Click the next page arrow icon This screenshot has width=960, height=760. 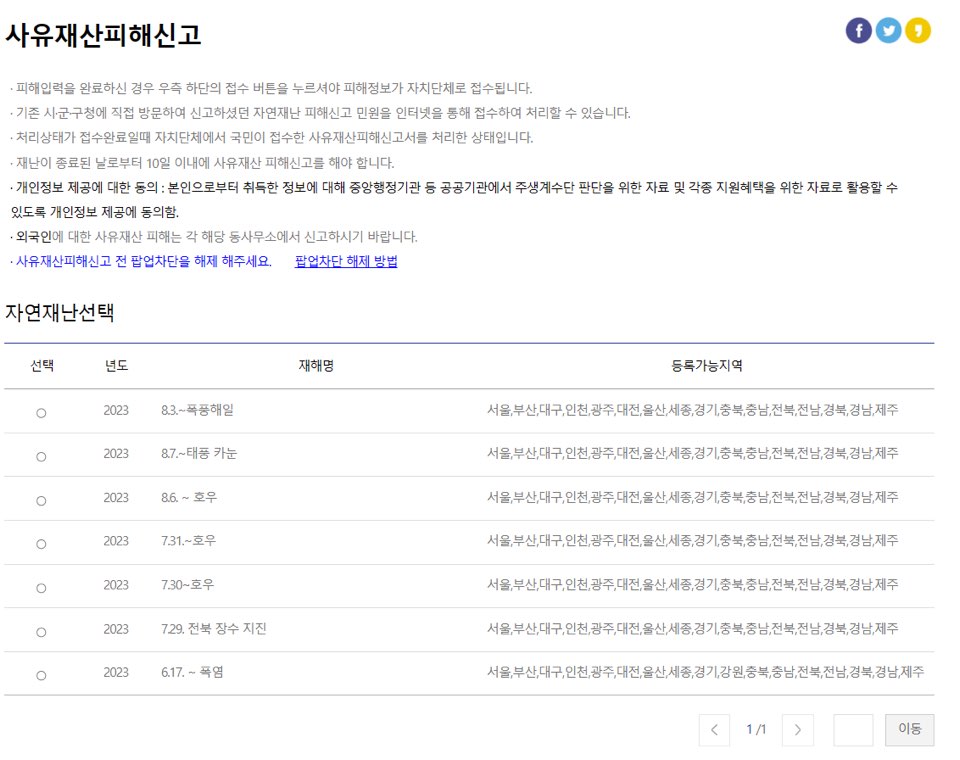pyautogui.click(x=798, y=730)
